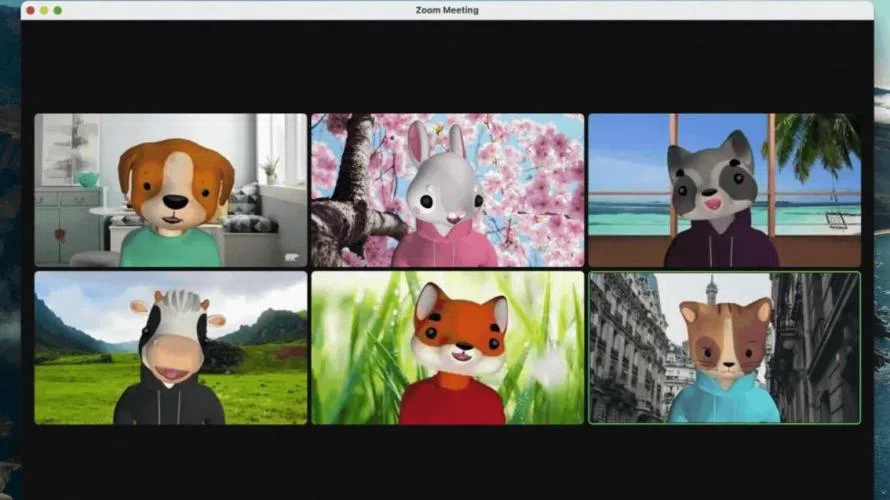The height and width of the screenshot is (500, 890).
Task: Click the highlighted cat avatar video tile
Action: [x=723, y=348]
